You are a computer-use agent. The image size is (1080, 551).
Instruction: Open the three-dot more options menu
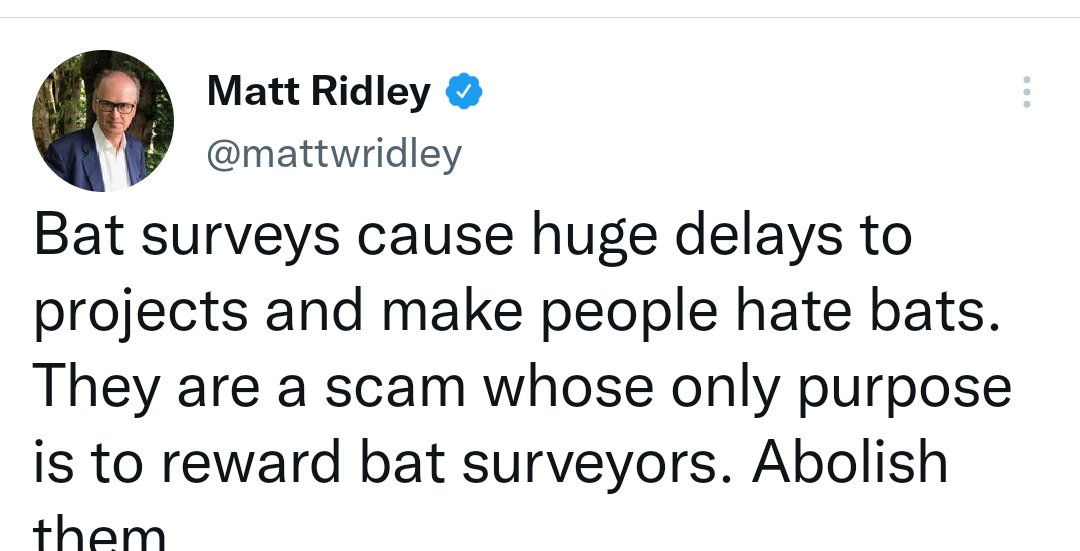coord(1027,92)
